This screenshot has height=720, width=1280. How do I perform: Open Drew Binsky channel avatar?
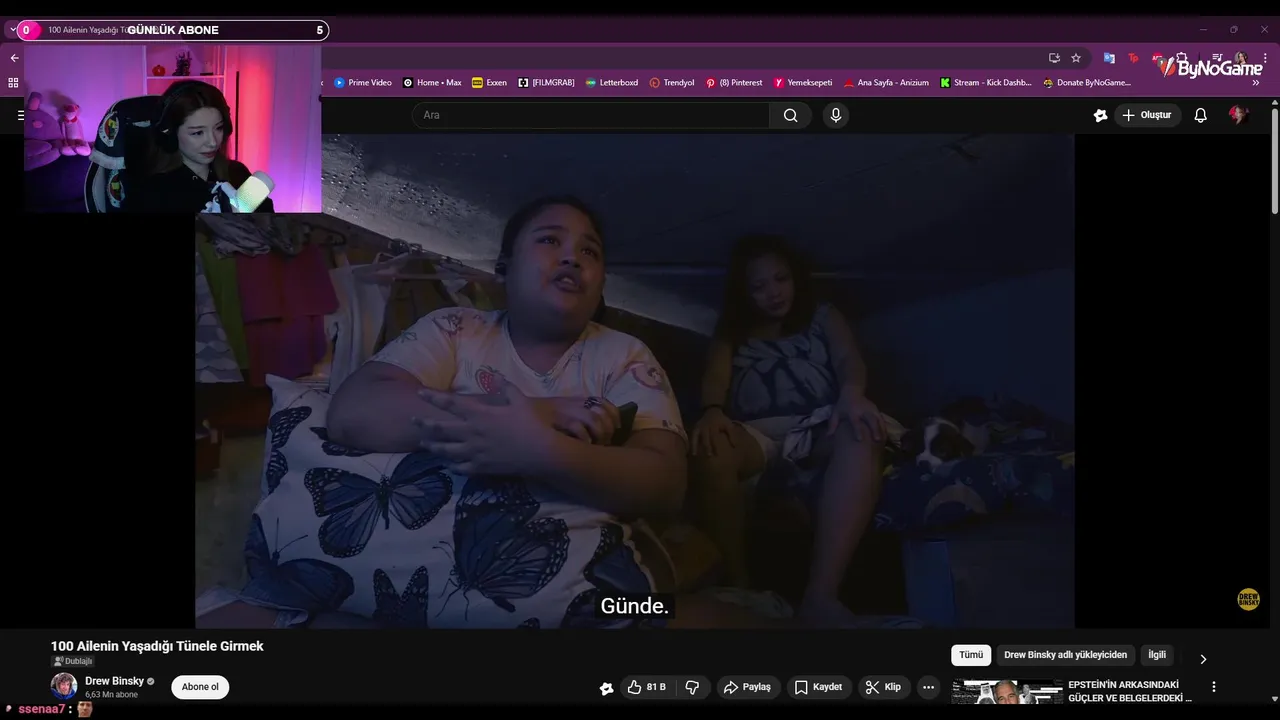(64, 686)
